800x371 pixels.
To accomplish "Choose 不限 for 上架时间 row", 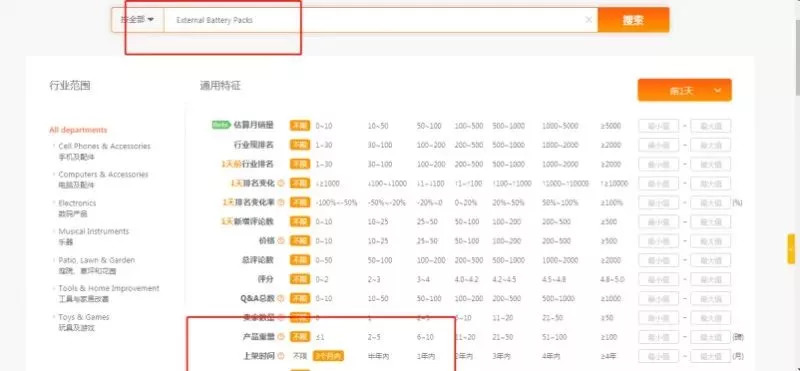I will pos(299,356).
